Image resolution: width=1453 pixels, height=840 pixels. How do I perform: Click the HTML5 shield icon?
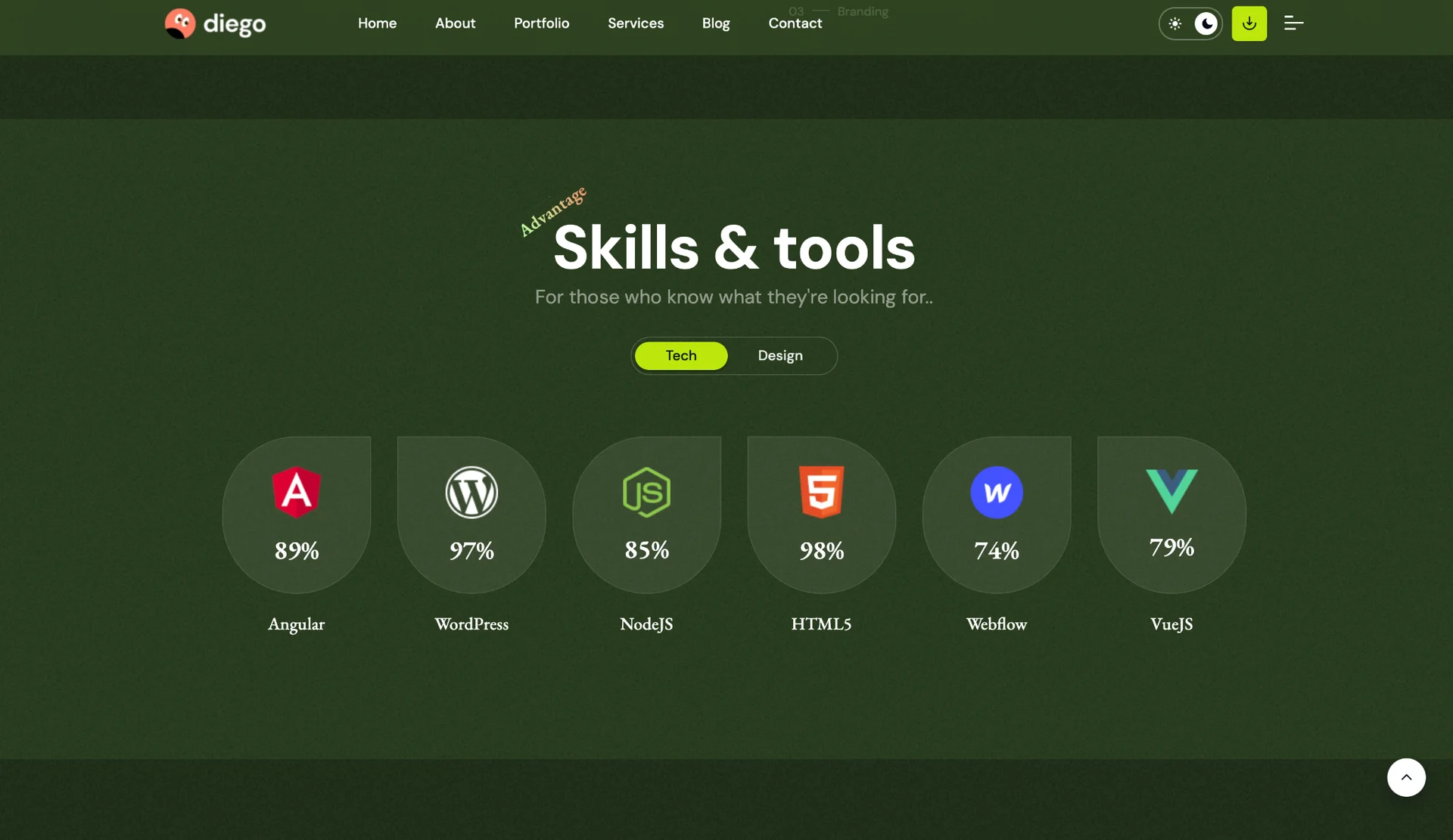pos(822,492)
